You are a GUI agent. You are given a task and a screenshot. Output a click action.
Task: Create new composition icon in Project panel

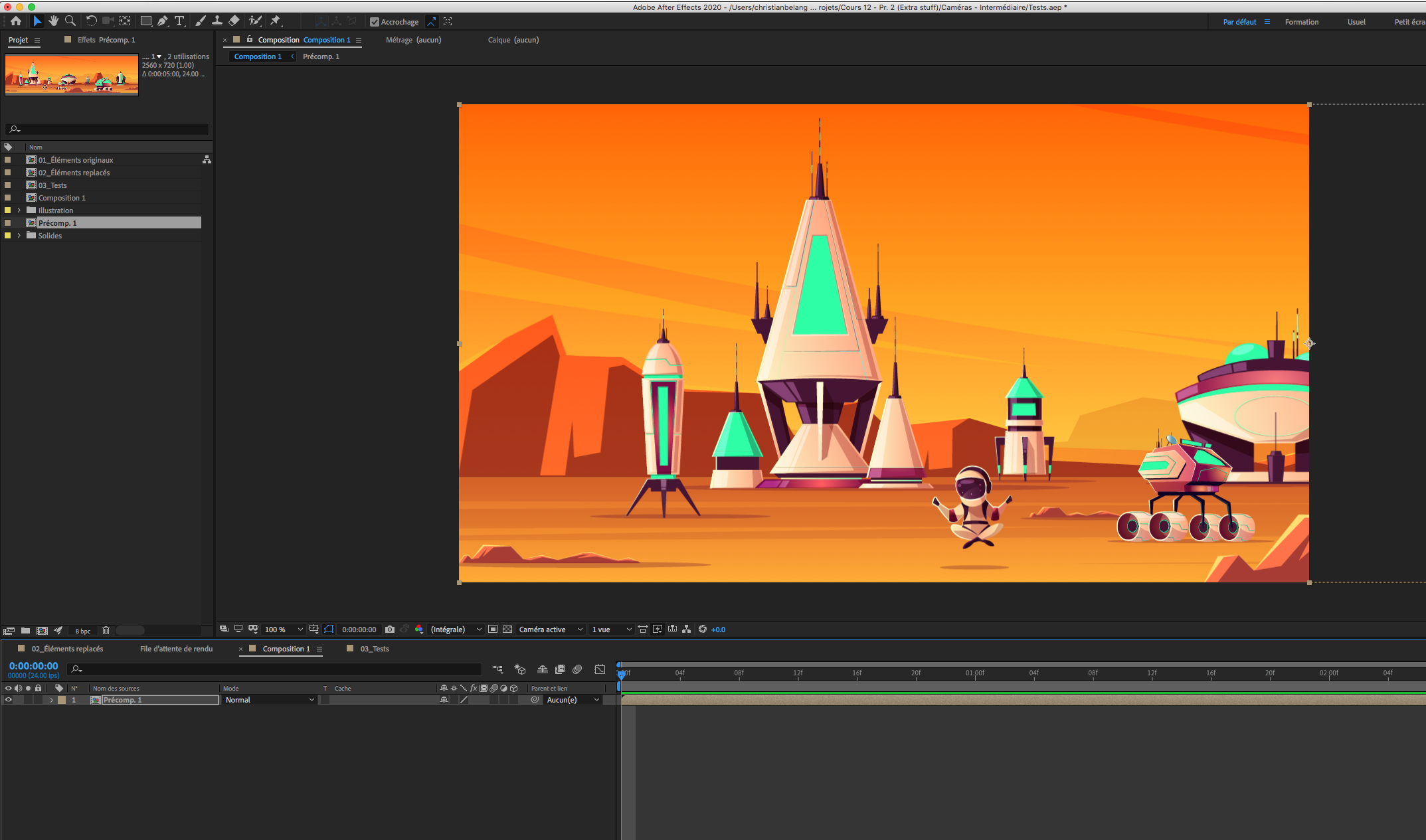click(42, 631)
